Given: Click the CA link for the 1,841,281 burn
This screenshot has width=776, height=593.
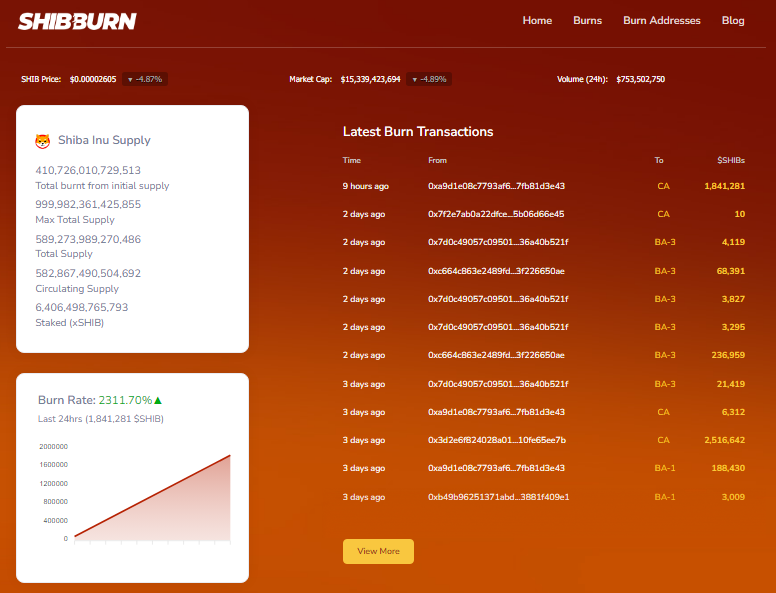Looking at the screenshot, I should (x=663, y=186).
